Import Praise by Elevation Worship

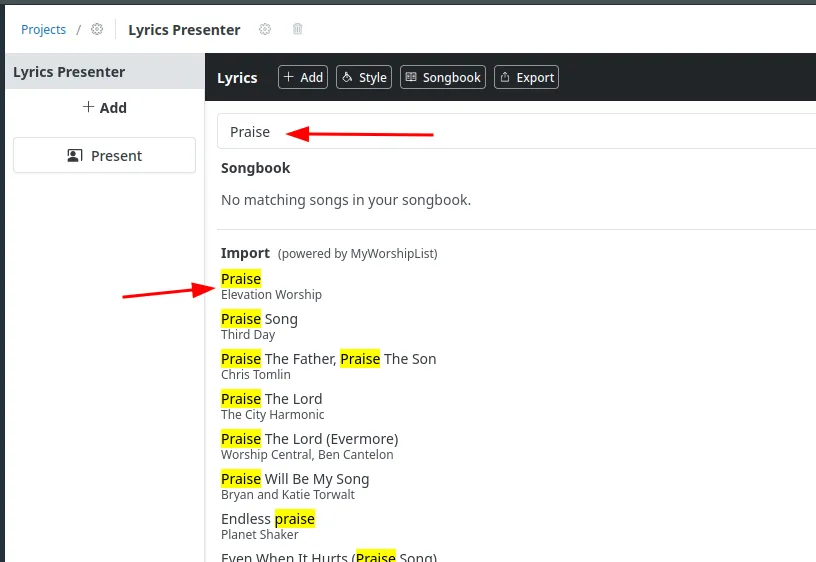[271, 286]
